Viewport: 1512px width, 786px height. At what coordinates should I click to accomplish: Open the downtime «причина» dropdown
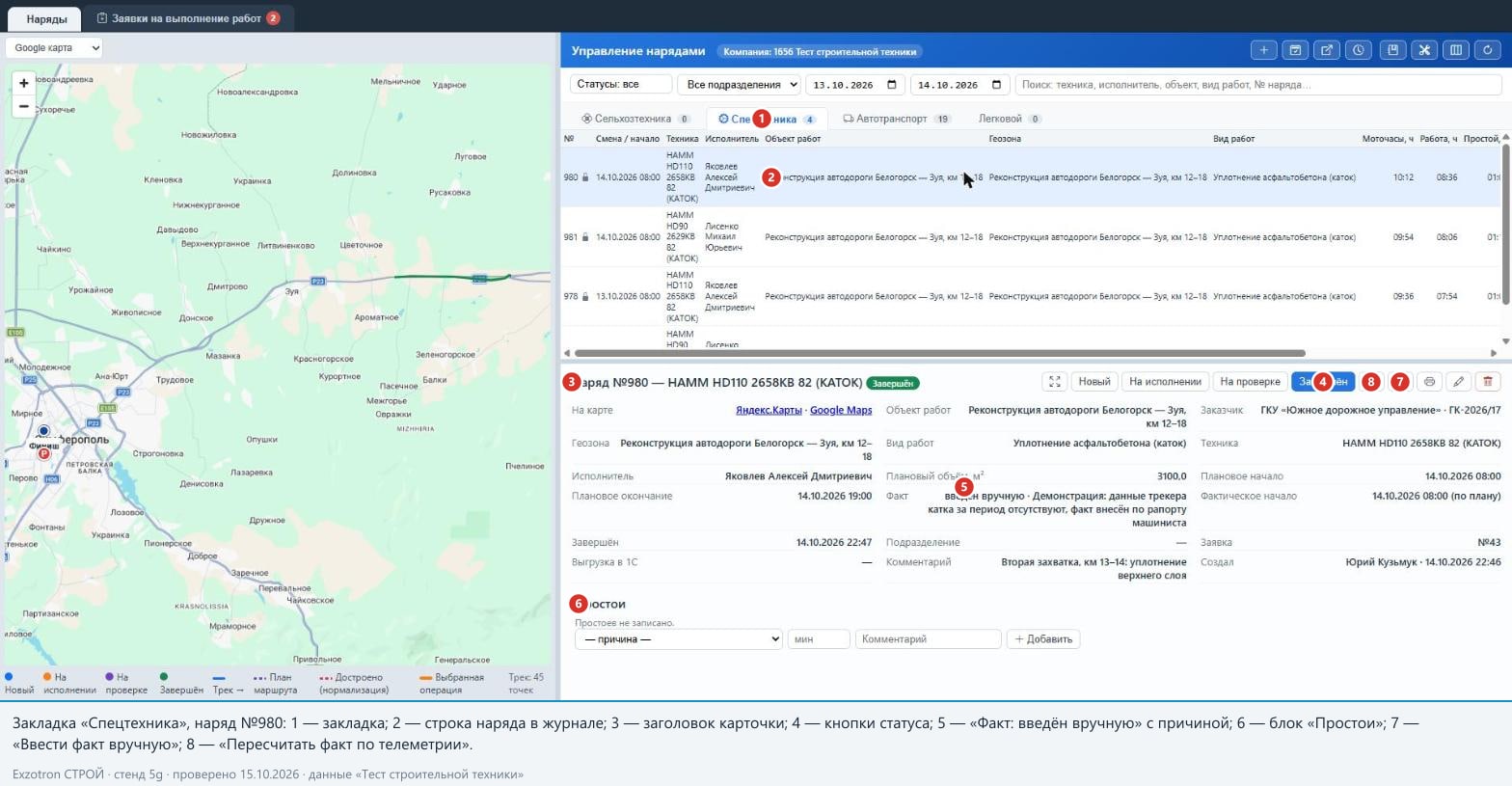(679, 639)
